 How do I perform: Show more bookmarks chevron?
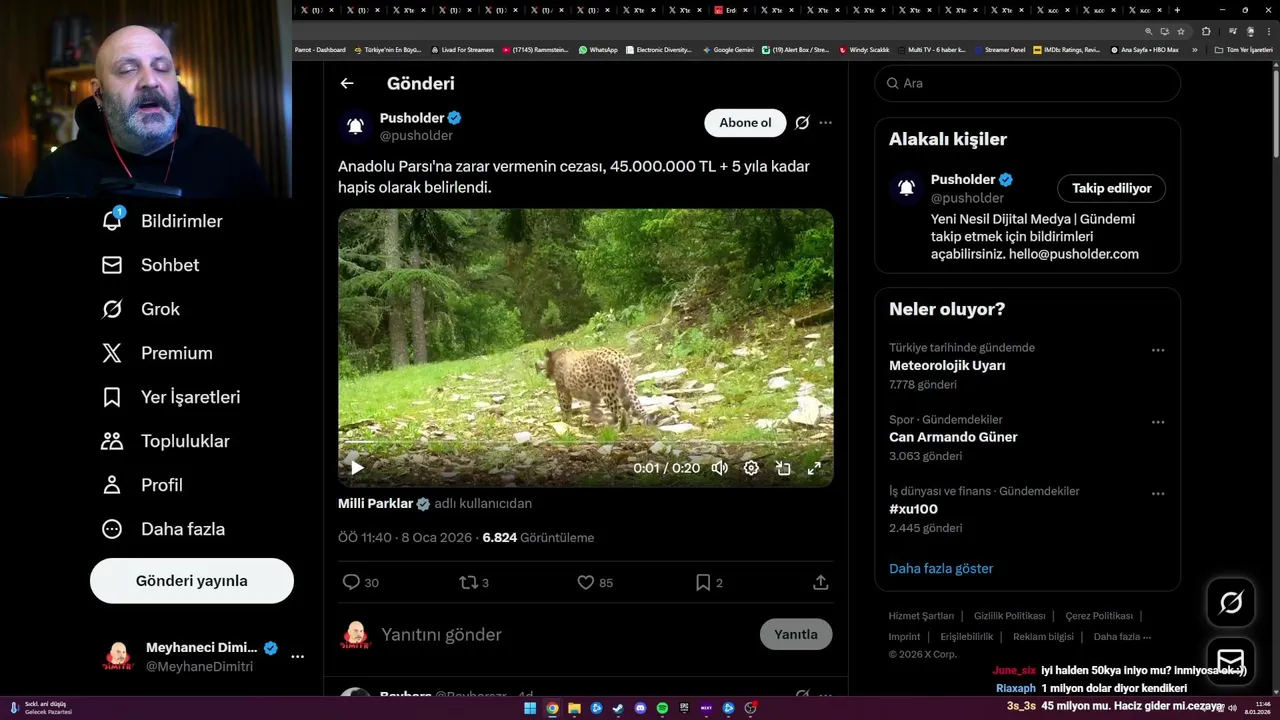tap(1194, 49)
